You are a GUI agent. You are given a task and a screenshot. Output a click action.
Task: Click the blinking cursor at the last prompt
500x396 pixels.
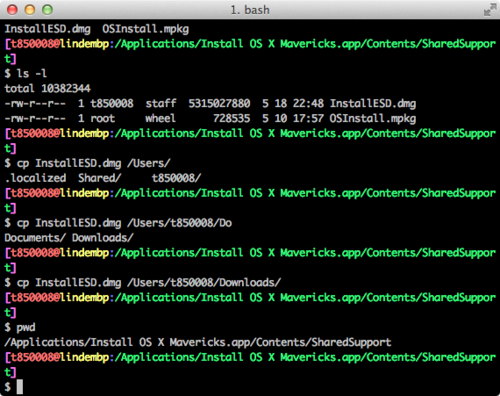[x=20, y=387]
